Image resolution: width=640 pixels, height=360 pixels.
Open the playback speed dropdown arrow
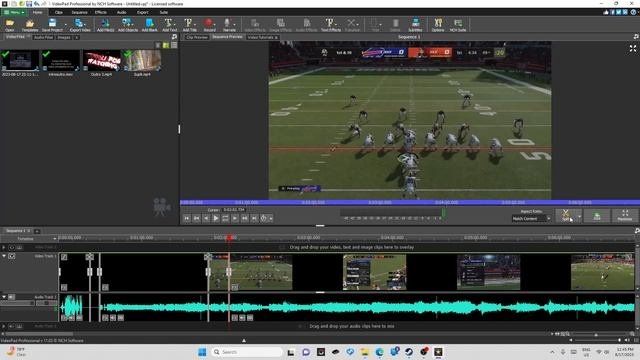[271, 219]
